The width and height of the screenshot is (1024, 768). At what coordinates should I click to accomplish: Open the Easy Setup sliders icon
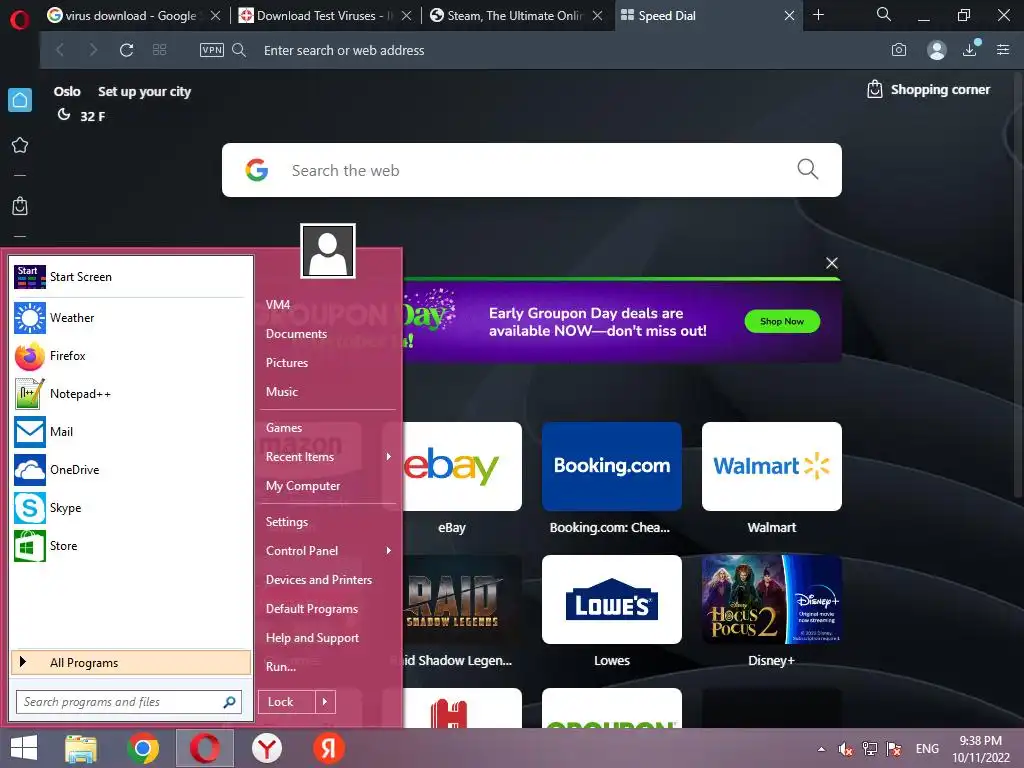pyautogui.click(x=1003, y=50)
